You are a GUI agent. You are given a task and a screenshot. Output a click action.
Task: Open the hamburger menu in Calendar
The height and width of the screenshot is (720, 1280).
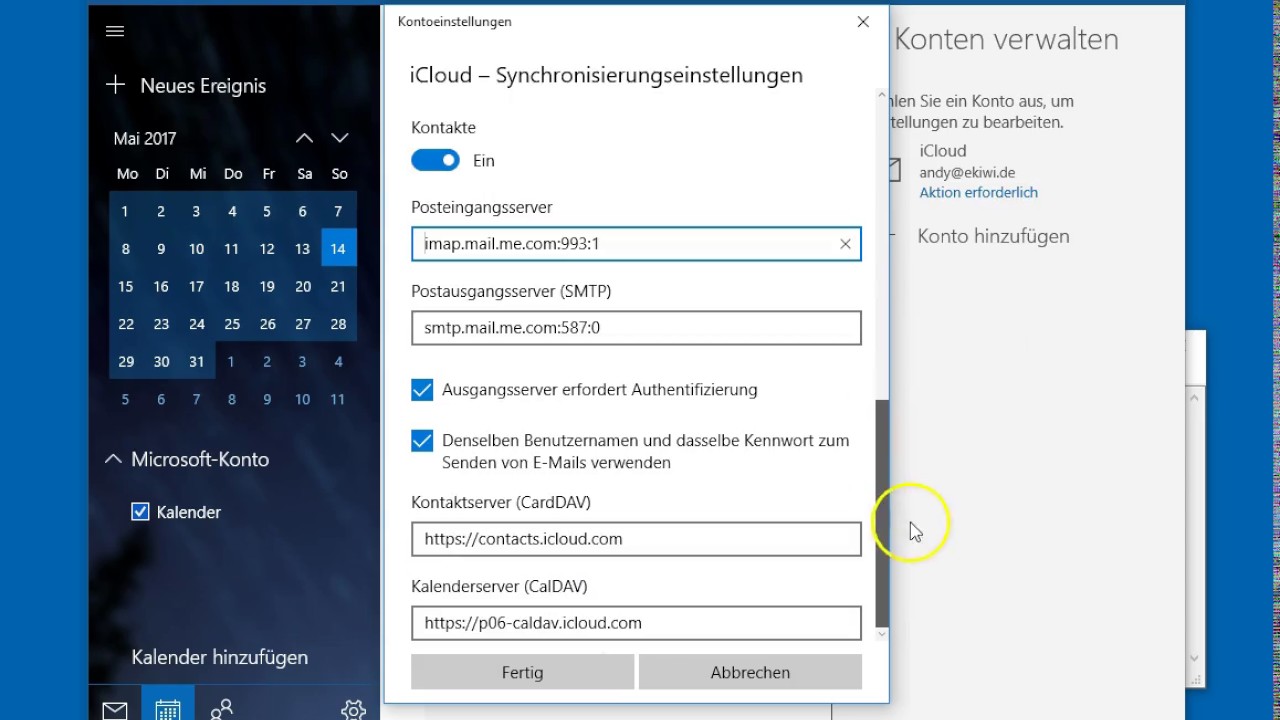point(115,31)
